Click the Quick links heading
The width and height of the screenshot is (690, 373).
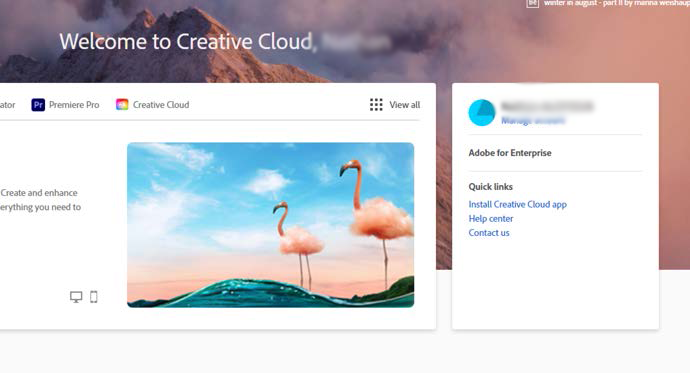(491, 186)
